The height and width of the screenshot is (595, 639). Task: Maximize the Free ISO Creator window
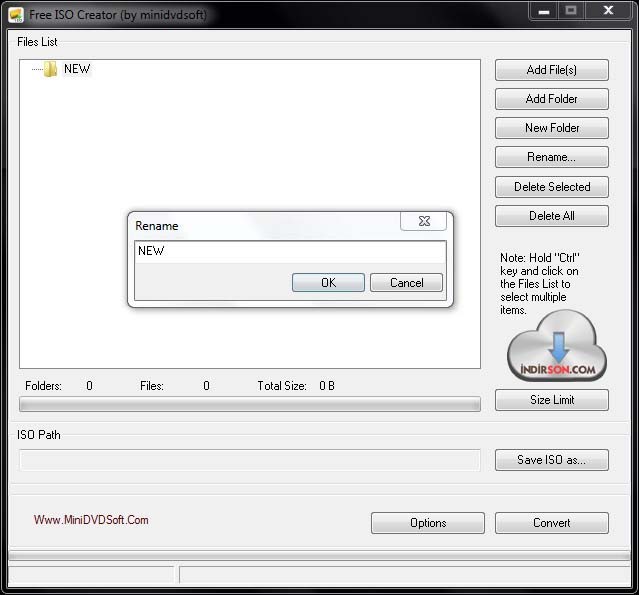click(x=571, y=11)
